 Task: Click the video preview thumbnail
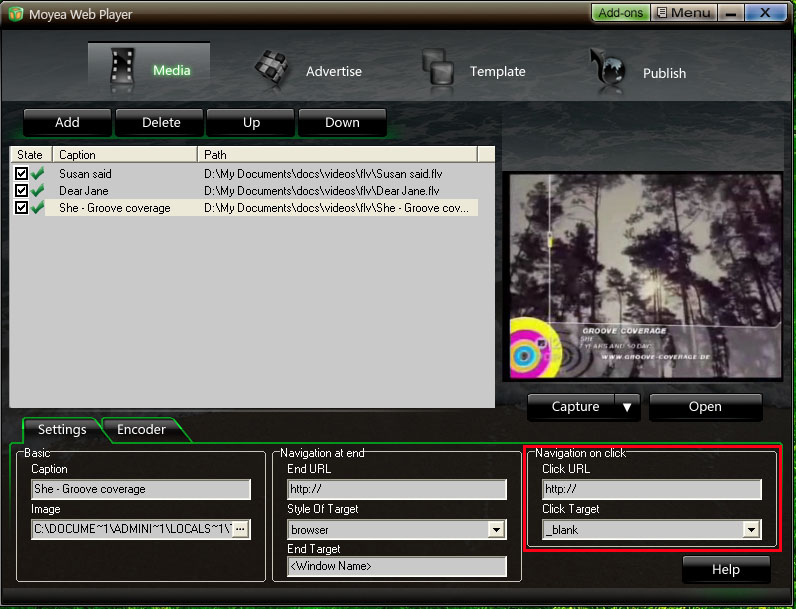coord(645,276)
